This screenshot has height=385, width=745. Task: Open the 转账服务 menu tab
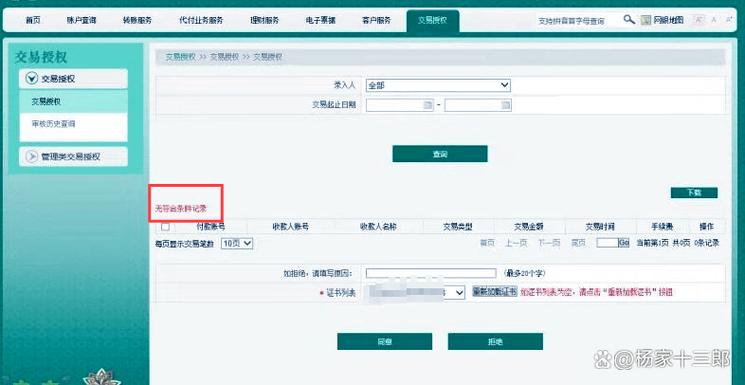coord(137,20)
